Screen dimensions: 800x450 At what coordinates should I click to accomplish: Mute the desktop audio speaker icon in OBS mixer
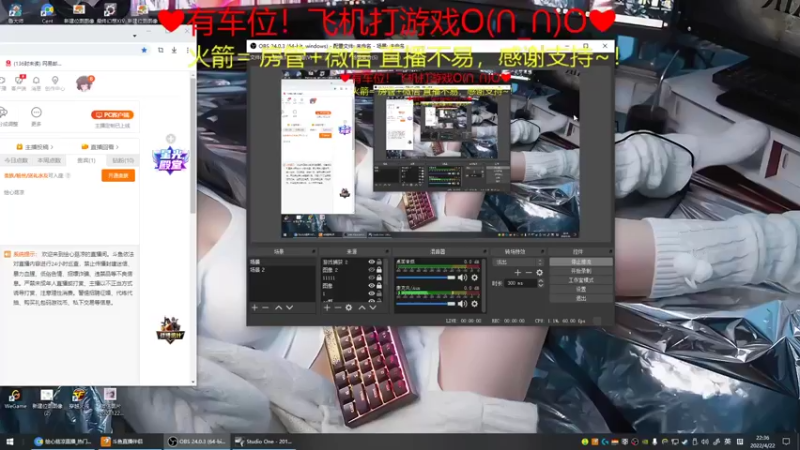462,278
